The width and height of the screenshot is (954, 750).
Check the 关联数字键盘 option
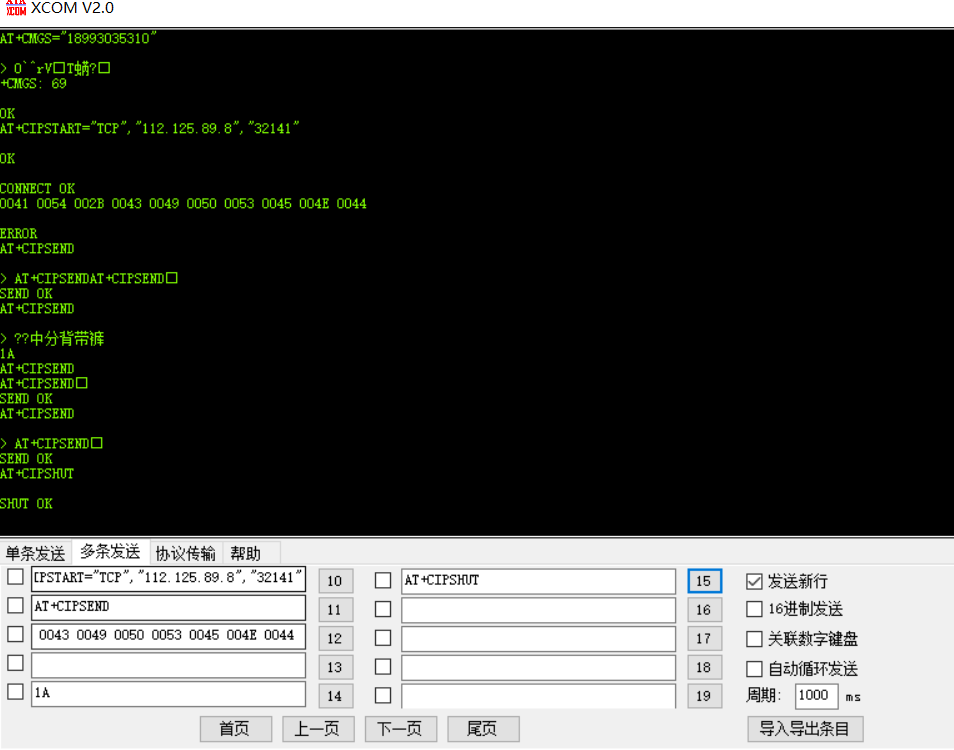pos(754,639)
